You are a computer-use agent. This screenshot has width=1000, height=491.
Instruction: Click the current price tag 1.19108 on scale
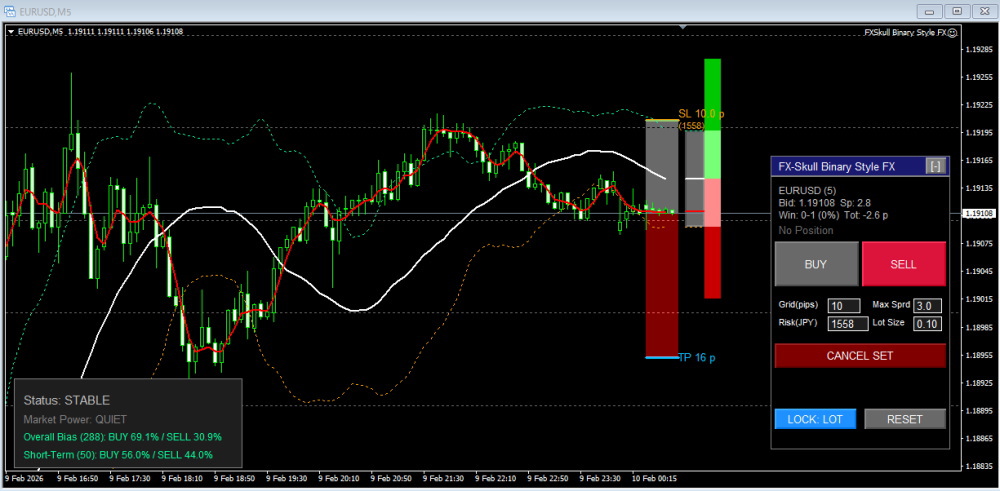click(977, 213)
